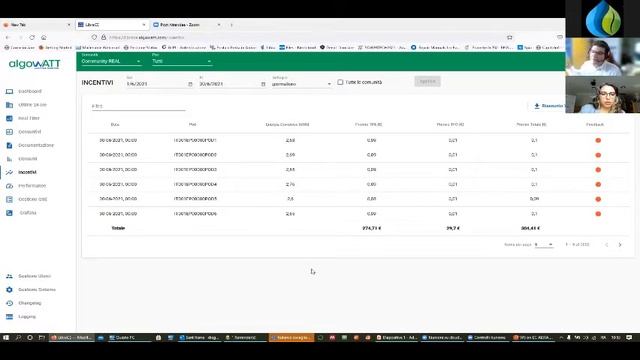Open calendar picker for the start date

pos(190,84)
